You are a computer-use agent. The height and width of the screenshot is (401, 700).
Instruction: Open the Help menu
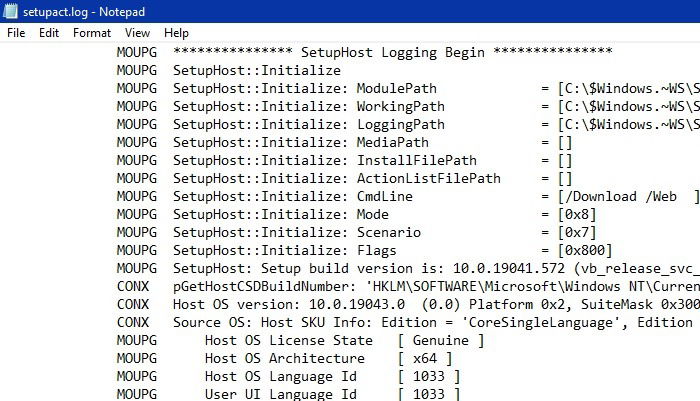pyautogui.click(x=176, y=33)
